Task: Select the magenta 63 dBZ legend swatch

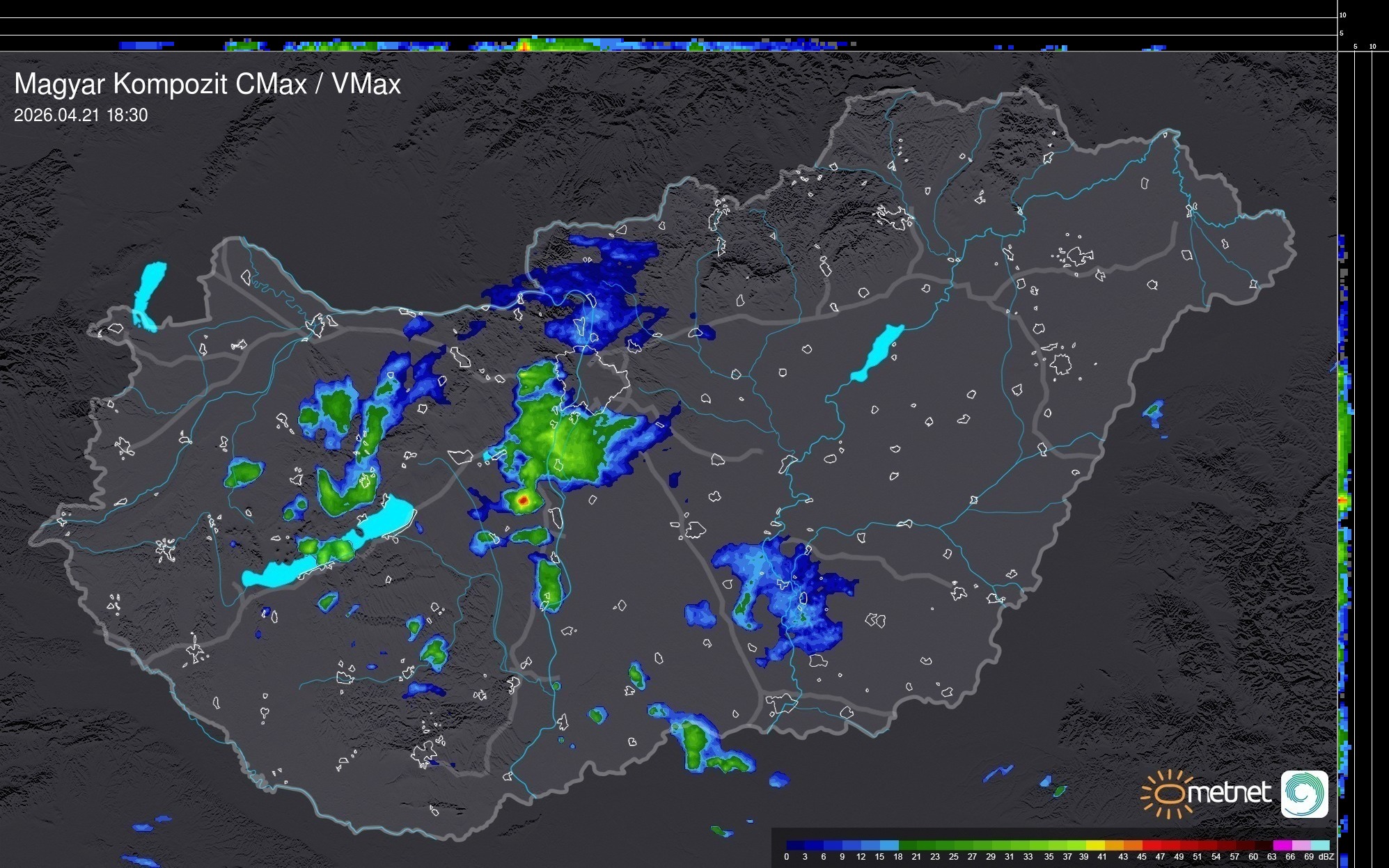Action: pos(1282,846)
